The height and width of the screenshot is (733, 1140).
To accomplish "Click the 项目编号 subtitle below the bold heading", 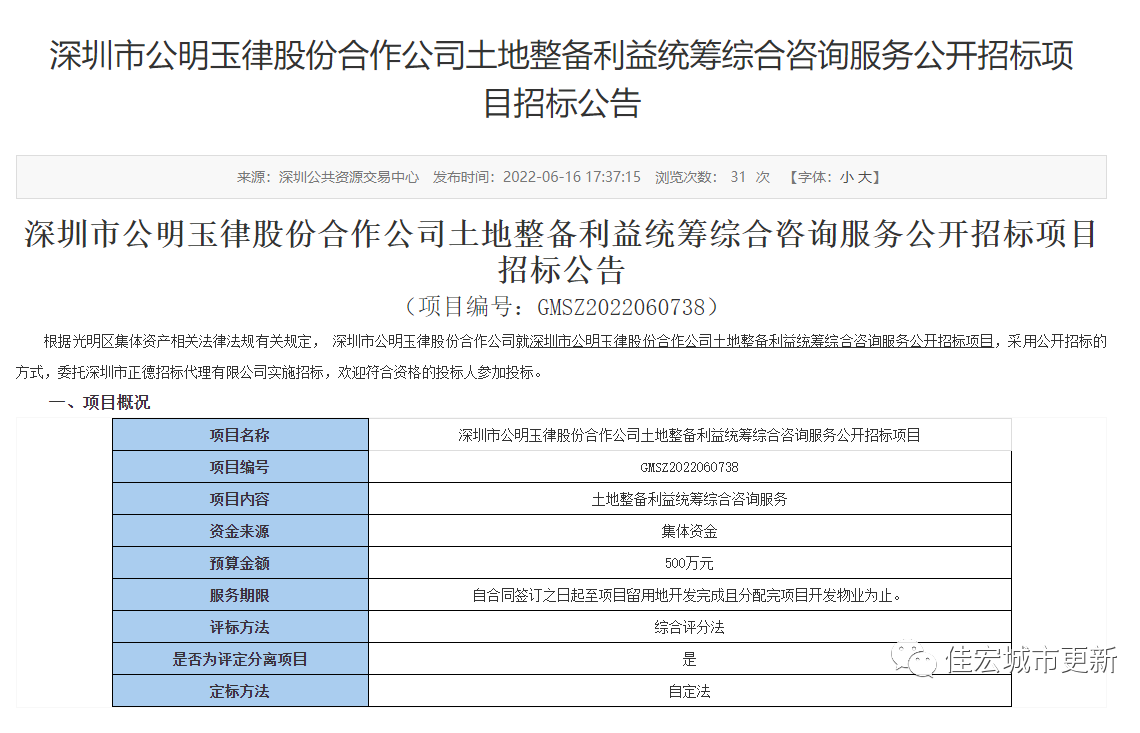I will pyautogui.click(x=561, y=305).
